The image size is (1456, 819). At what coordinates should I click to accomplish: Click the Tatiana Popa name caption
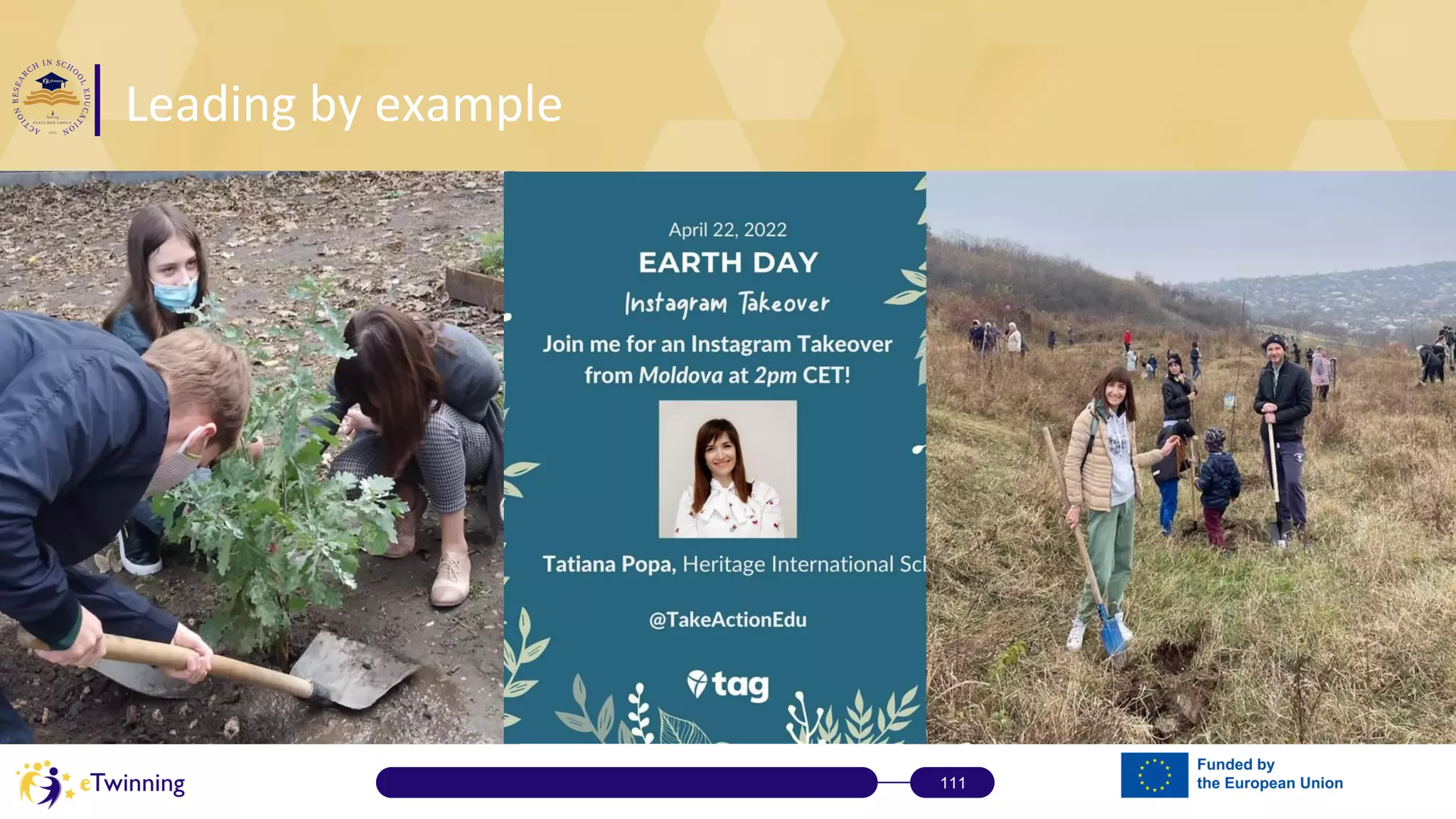[x=609, y=564]
